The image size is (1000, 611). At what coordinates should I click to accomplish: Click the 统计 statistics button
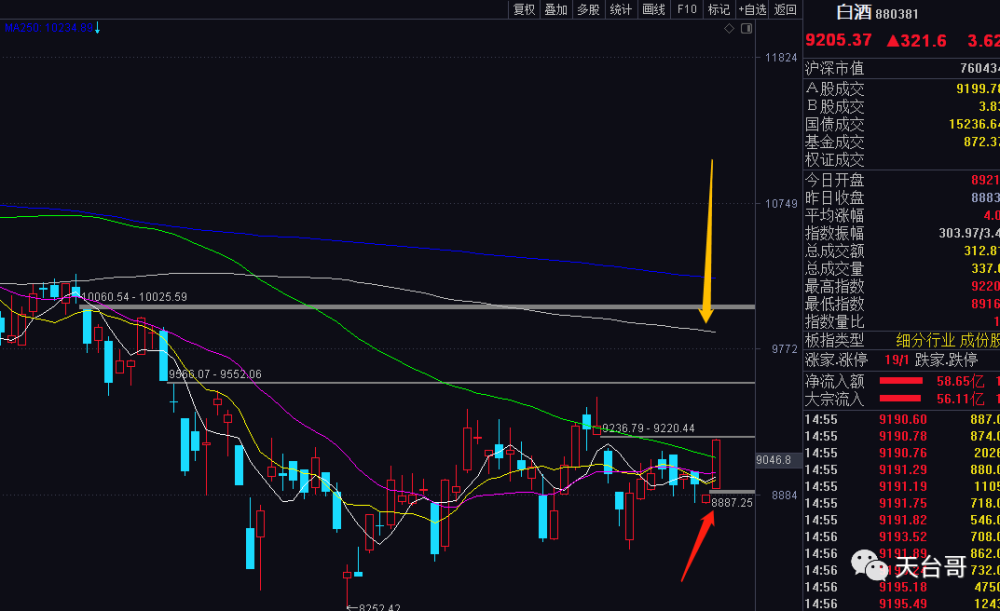[x=621, y=10]
